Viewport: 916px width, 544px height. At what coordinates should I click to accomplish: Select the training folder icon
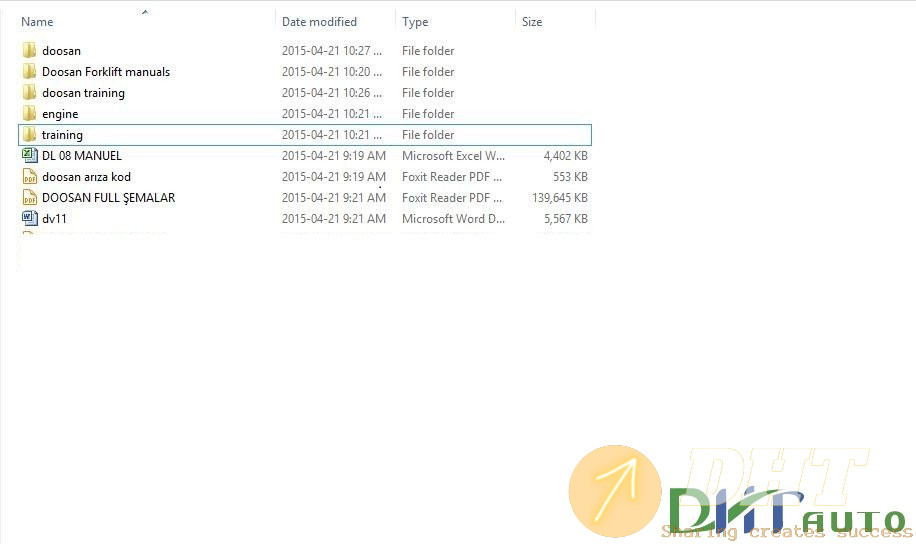tap(29, 134)
